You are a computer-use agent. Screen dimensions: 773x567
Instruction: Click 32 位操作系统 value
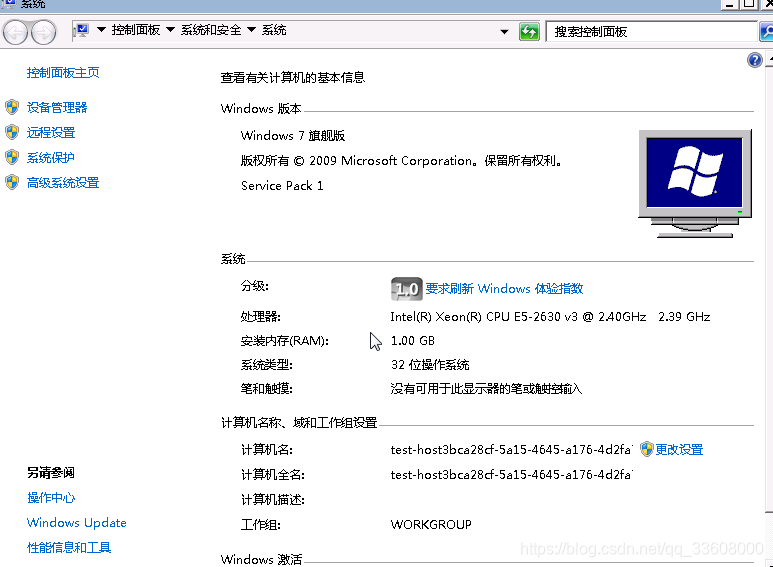click(x=430, y=365)
